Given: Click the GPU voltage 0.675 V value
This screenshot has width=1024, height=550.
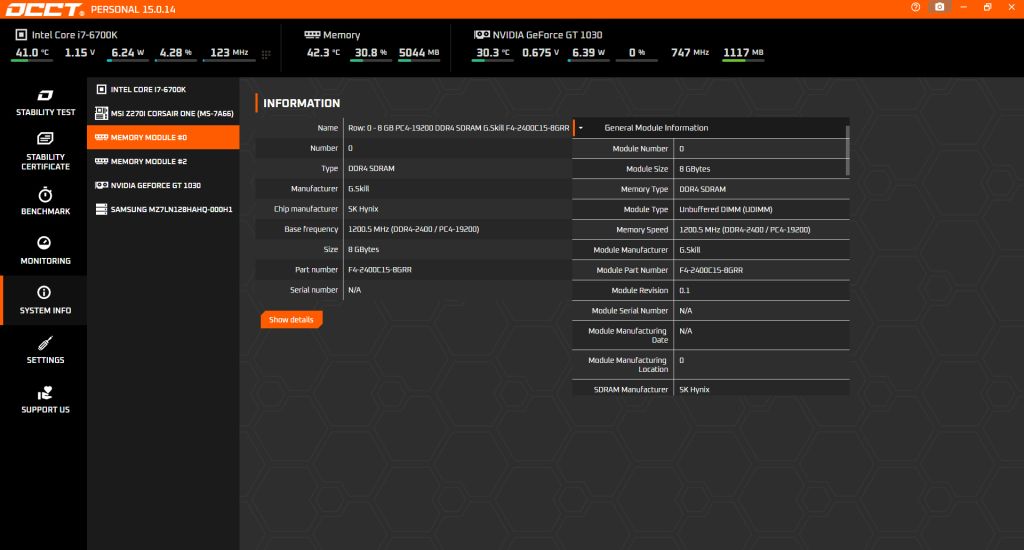Looking at the screenshot, I should 540,53.
